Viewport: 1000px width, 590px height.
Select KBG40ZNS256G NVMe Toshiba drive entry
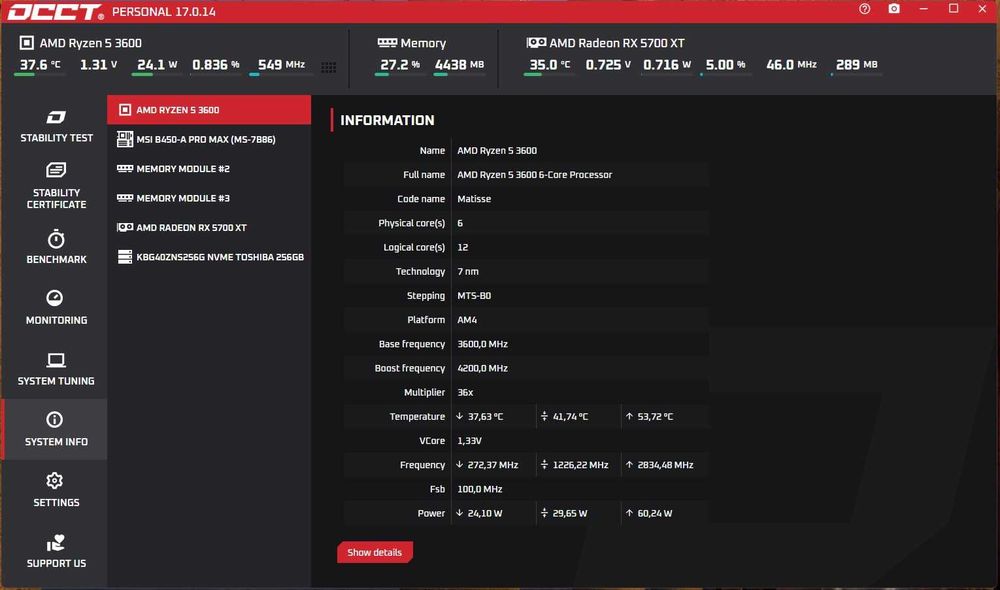click(x=209, y=256)
